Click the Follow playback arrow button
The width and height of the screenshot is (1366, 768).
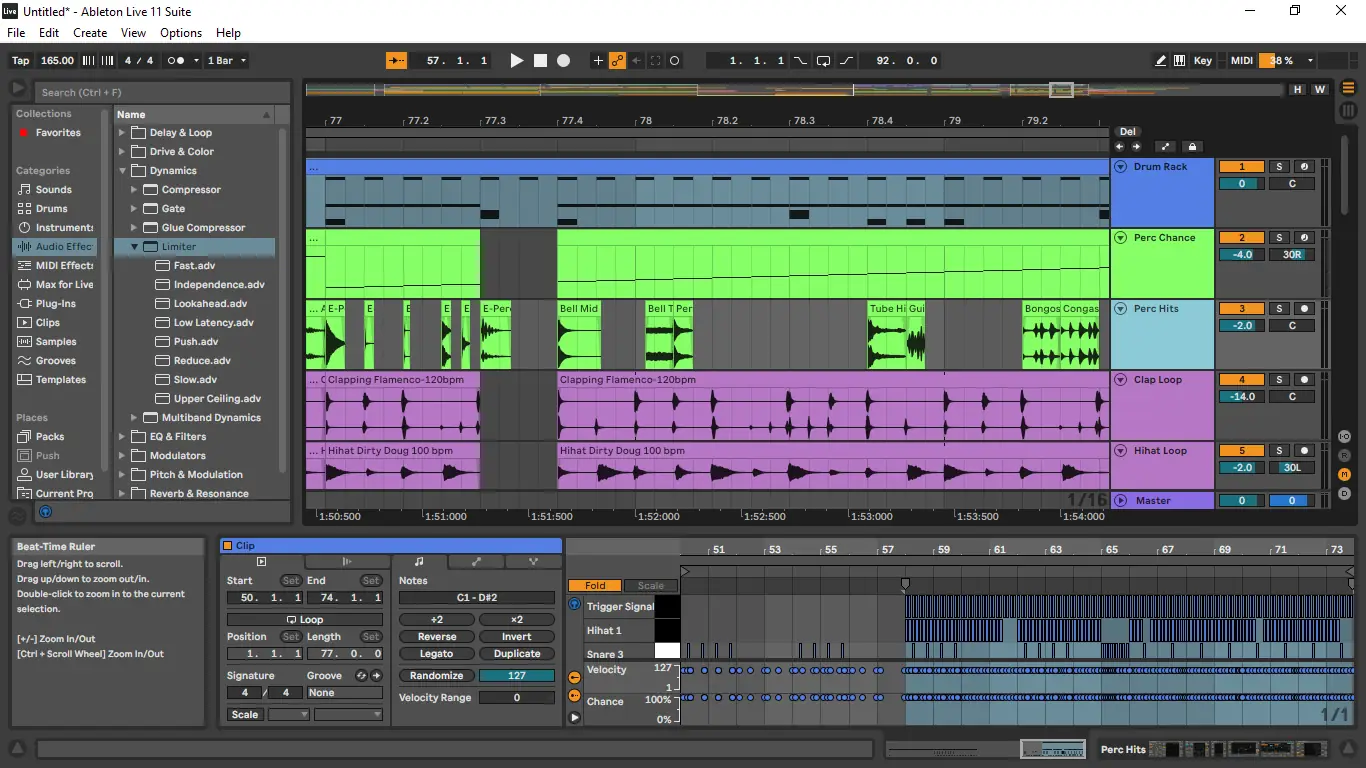pyautogui.click(x=397, y=61)
